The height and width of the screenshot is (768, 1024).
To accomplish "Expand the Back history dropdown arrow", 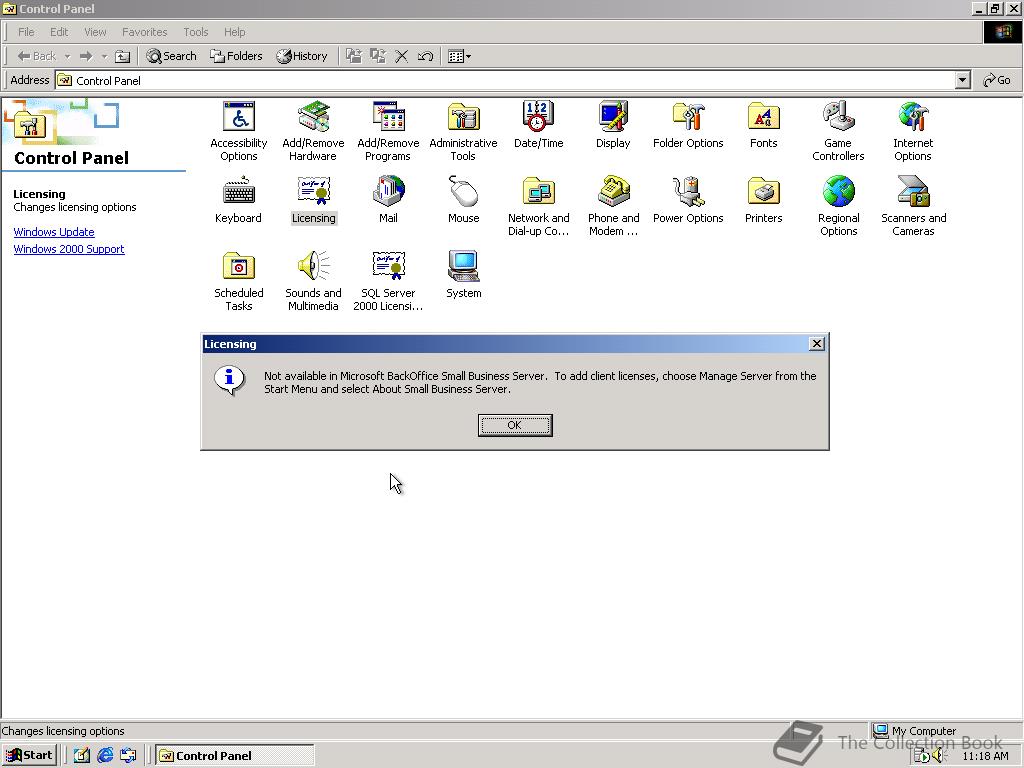I will coord(67,56).
